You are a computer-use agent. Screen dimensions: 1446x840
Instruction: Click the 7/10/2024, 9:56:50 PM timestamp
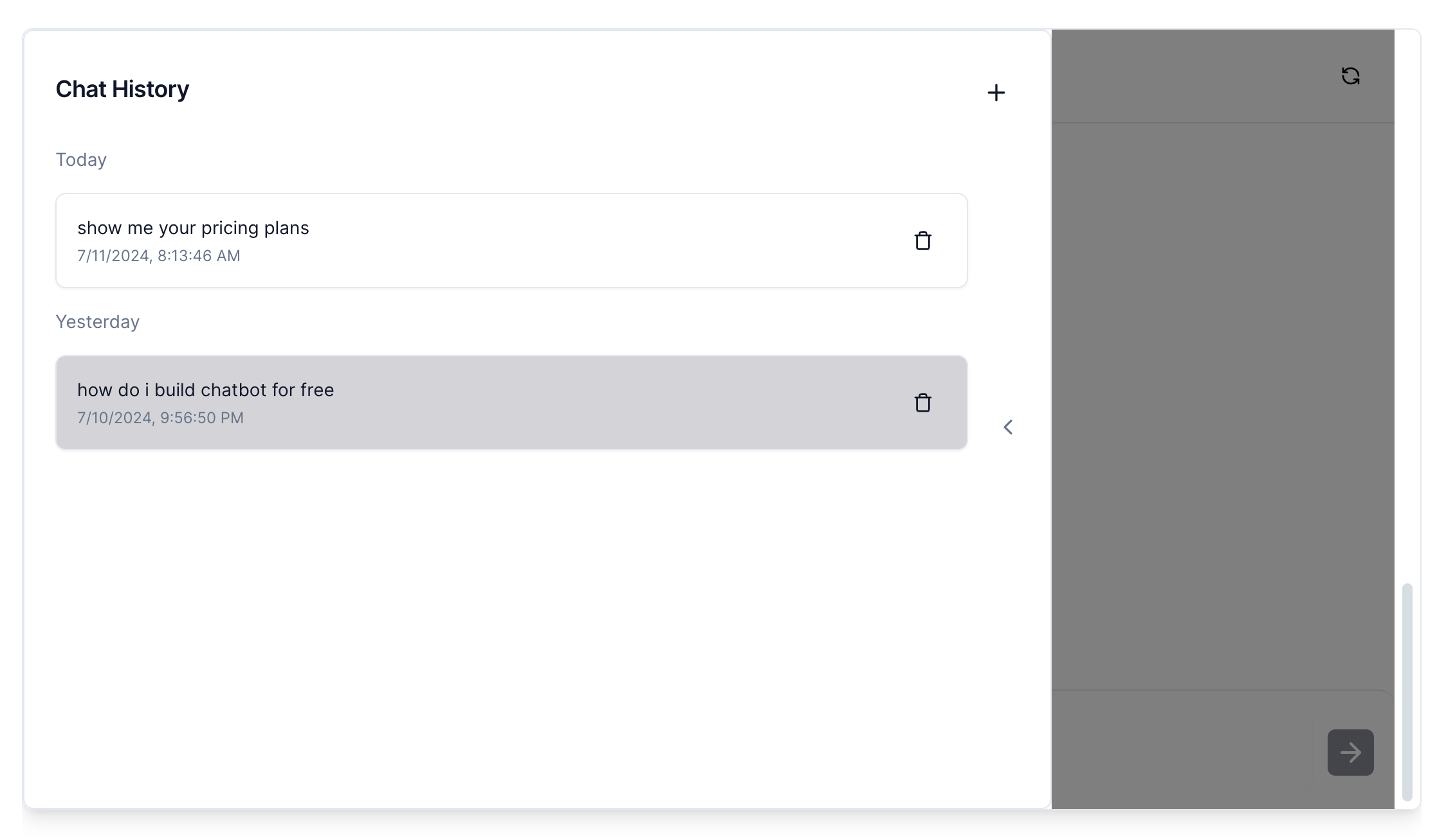(x=160, y=418)
